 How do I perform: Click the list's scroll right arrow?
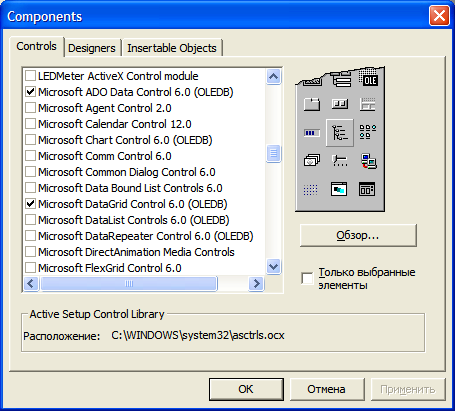pos(256,284)
